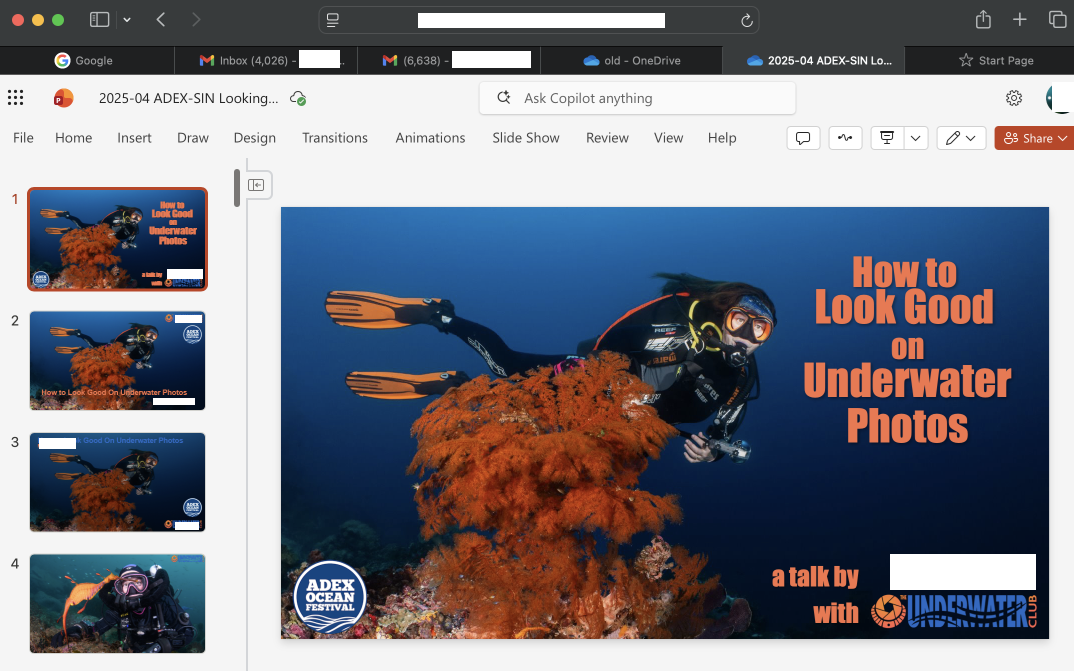
Task: Start presenting with the slideshow icon
Action: point(887,138)
